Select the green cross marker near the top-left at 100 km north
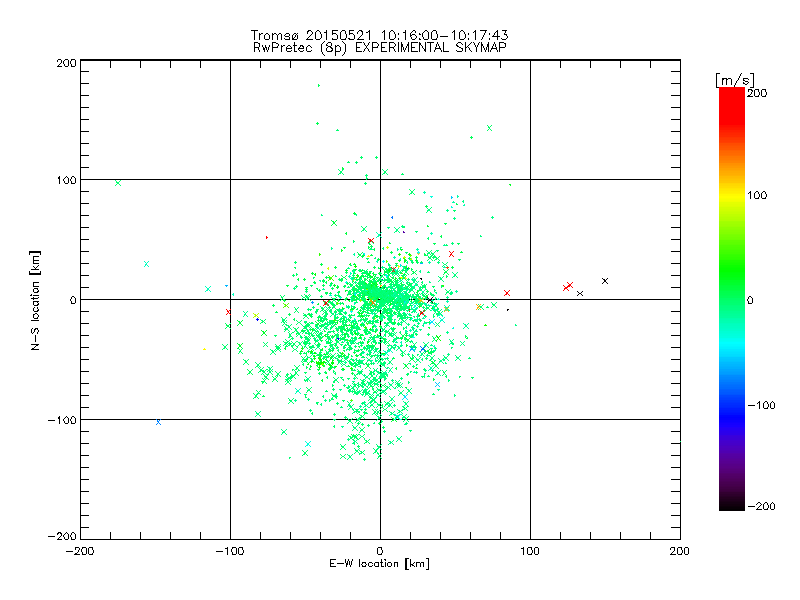 pyautogui.click(x=118, y=183)
